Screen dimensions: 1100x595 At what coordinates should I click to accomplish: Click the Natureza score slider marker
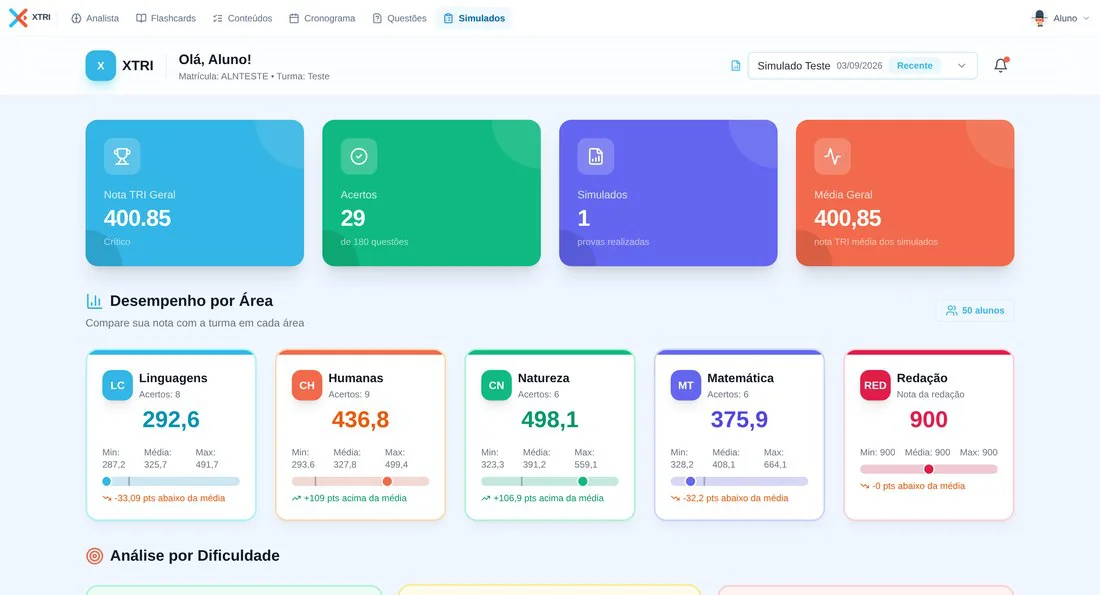click(582, 481)
